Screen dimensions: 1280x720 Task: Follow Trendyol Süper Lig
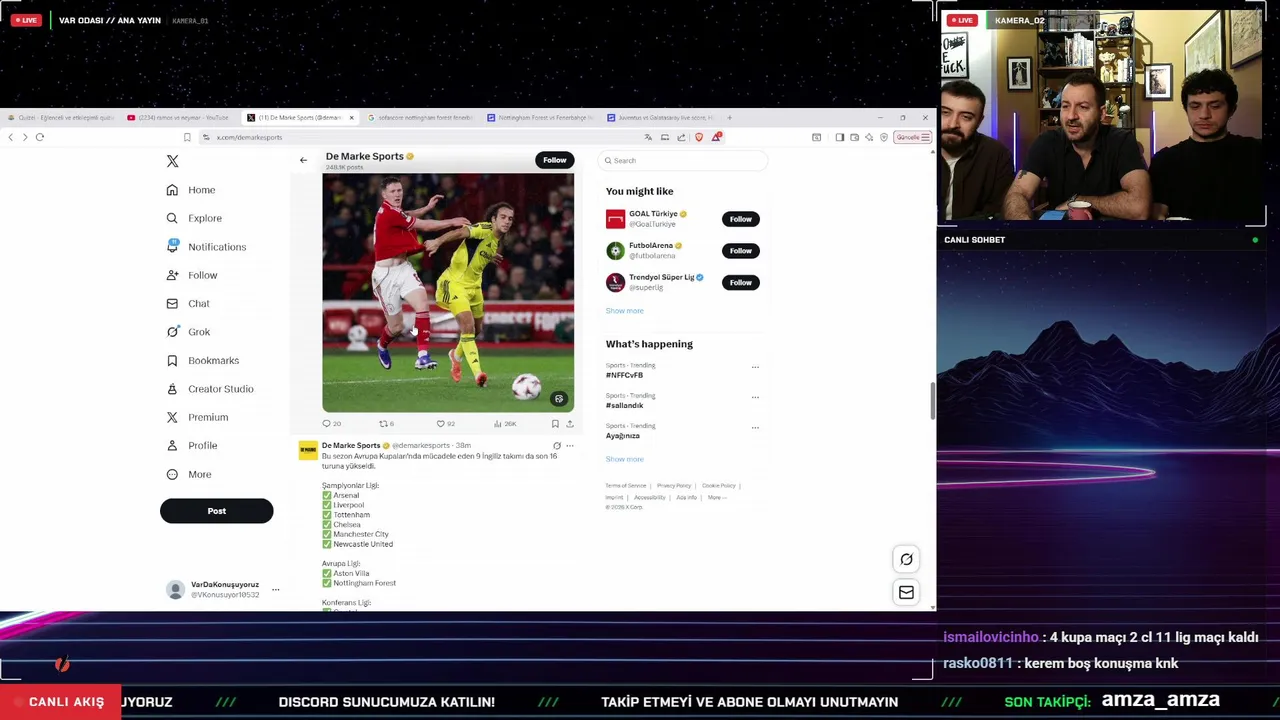[740, 283]
